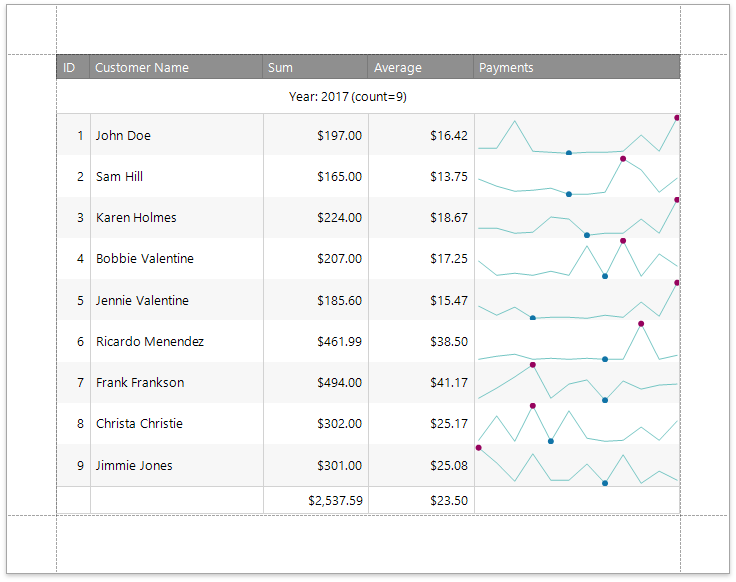736x582 pixels.
Task: Select the John Doe name cell
Action: click(x=123, y=136)
